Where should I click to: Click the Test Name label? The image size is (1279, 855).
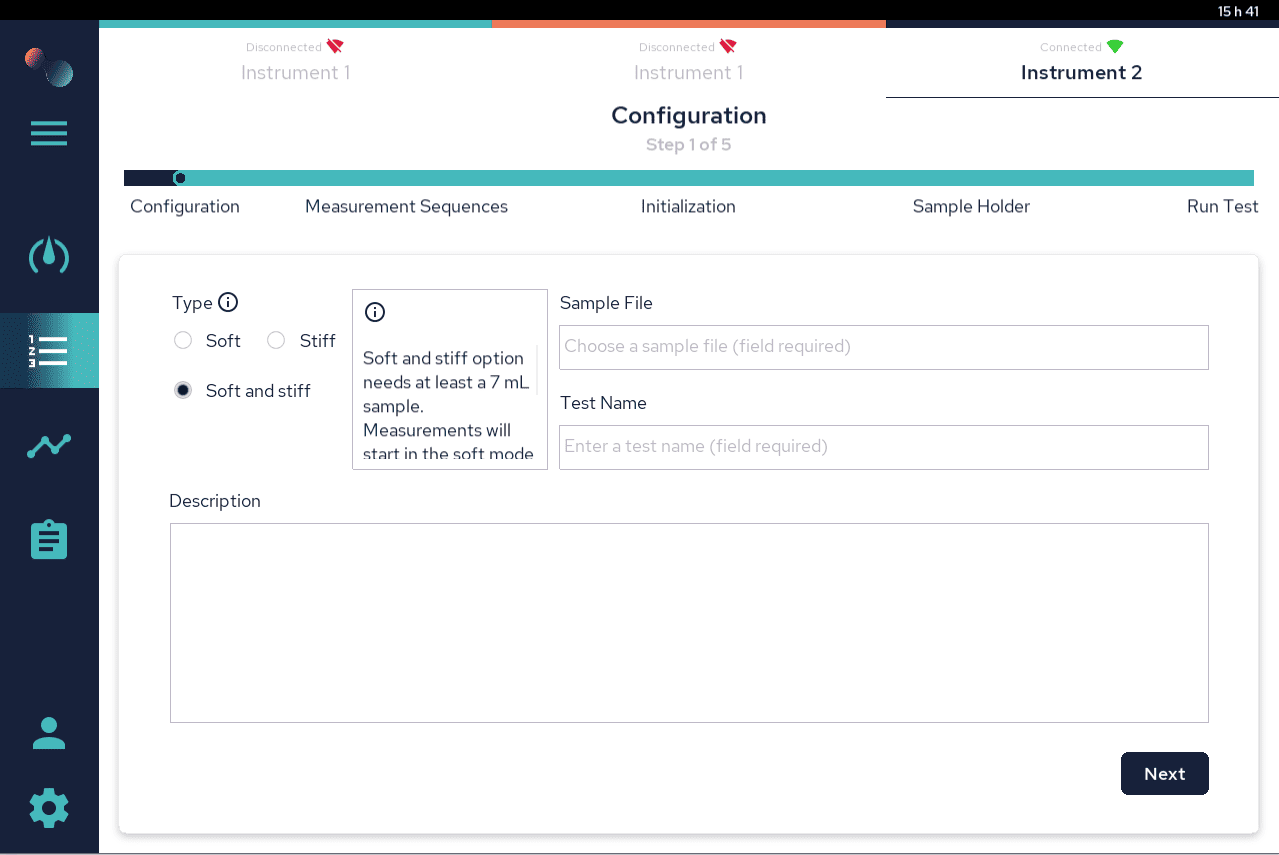(603, 403)
